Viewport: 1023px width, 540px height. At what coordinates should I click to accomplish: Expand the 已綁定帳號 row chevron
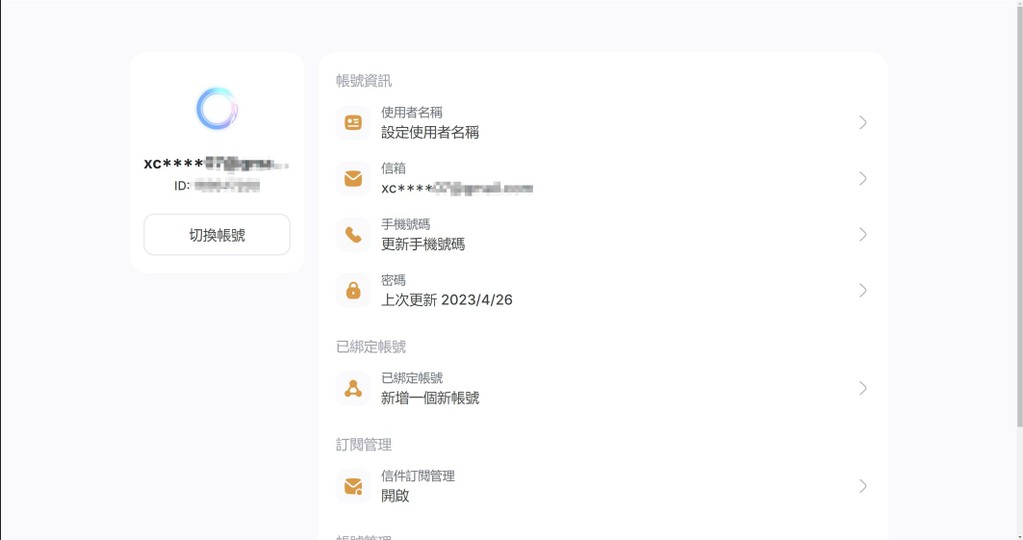pos(862,389)
